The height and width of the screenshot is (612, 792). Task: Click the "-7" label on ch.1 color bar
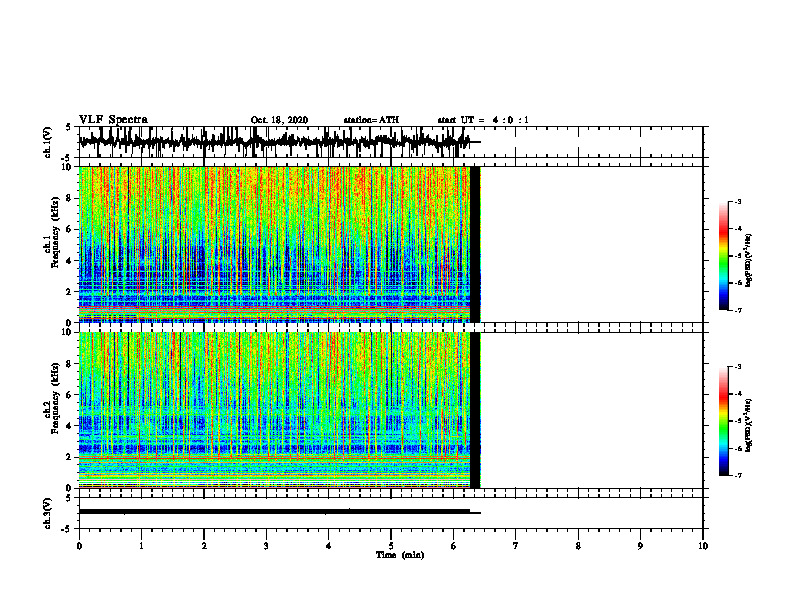pyautogui.click(x=738, y=310)
